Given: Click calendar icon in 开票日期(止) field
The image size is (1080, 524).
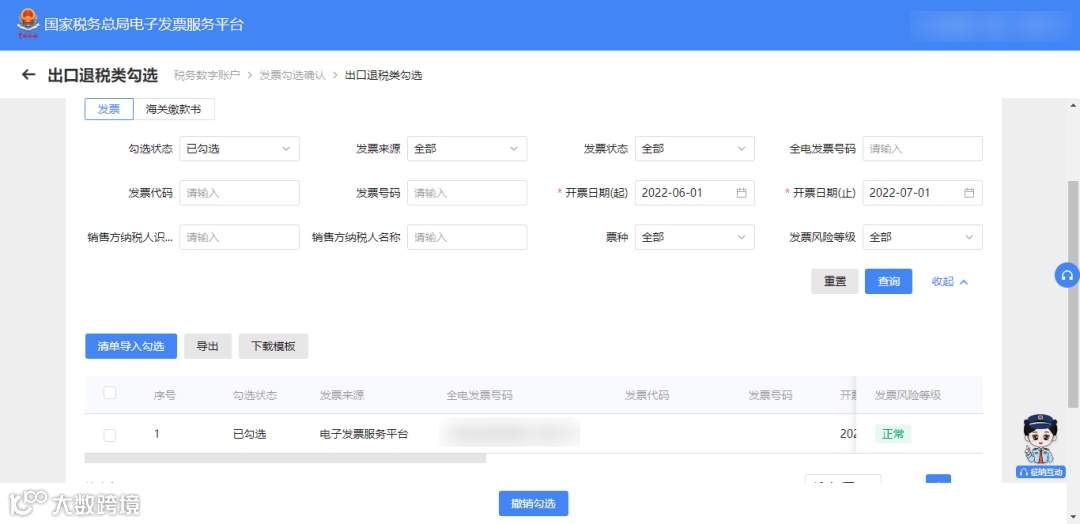Looking at the screenshot, I should (968, 193).
